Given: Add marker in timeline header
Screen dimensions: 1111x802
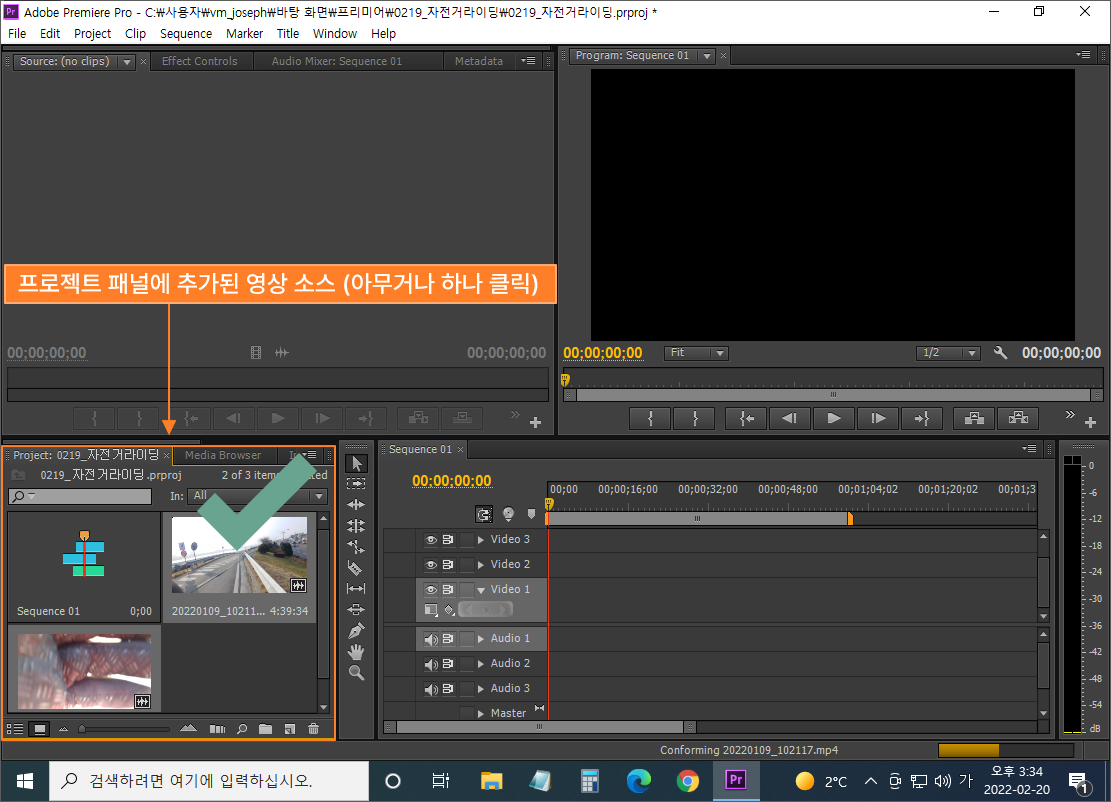Looking at the screenshot, I should click(x=531, y=514).
